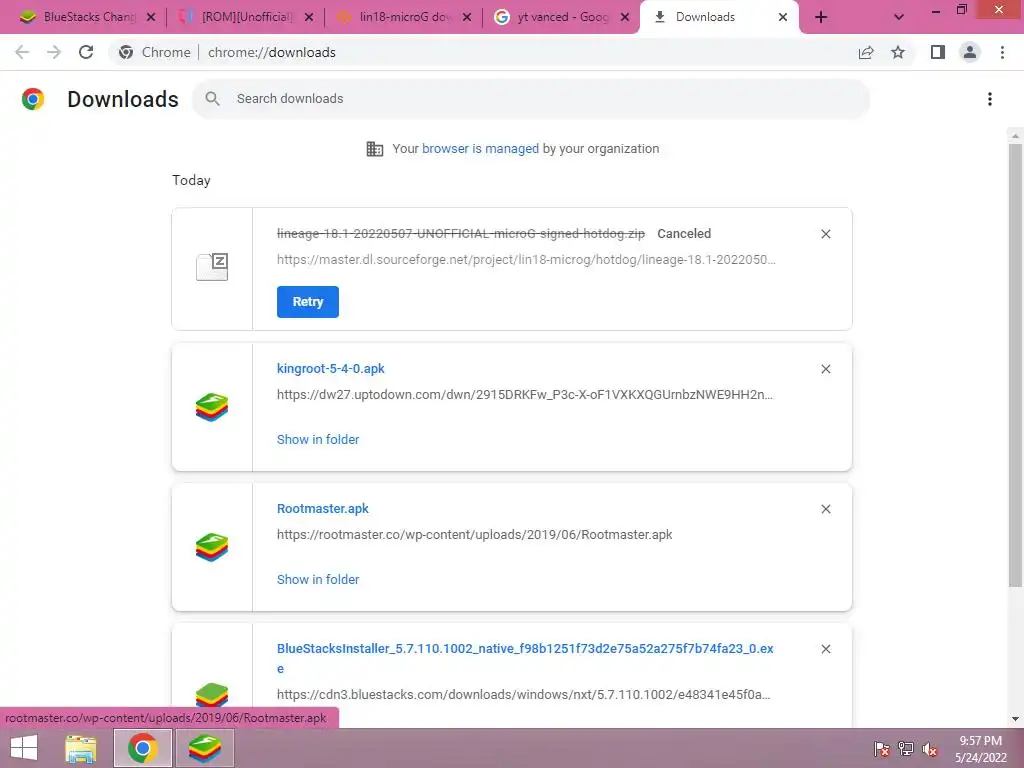Image resolution: width=1024 pixels, height=768 pixels.
Task: Open the side panel icon
Action: (x=938, y=52)
